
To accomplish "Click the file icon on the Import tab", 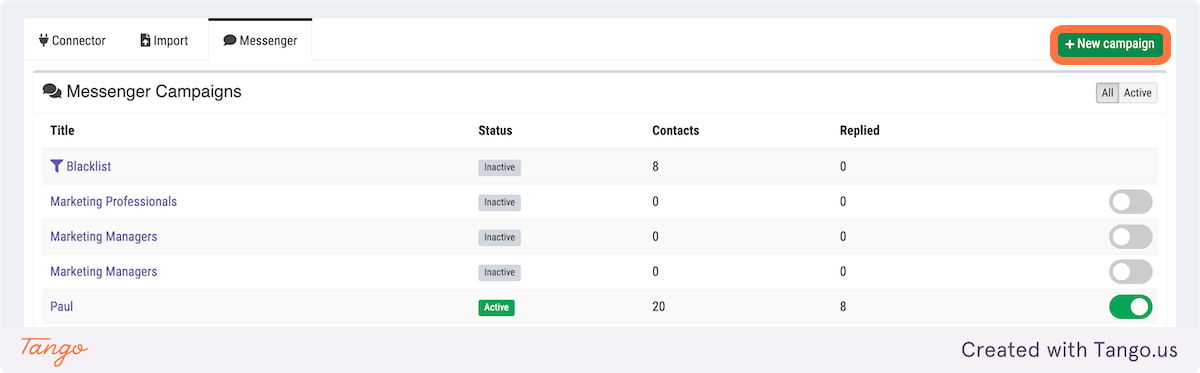I will coord(145,41).
